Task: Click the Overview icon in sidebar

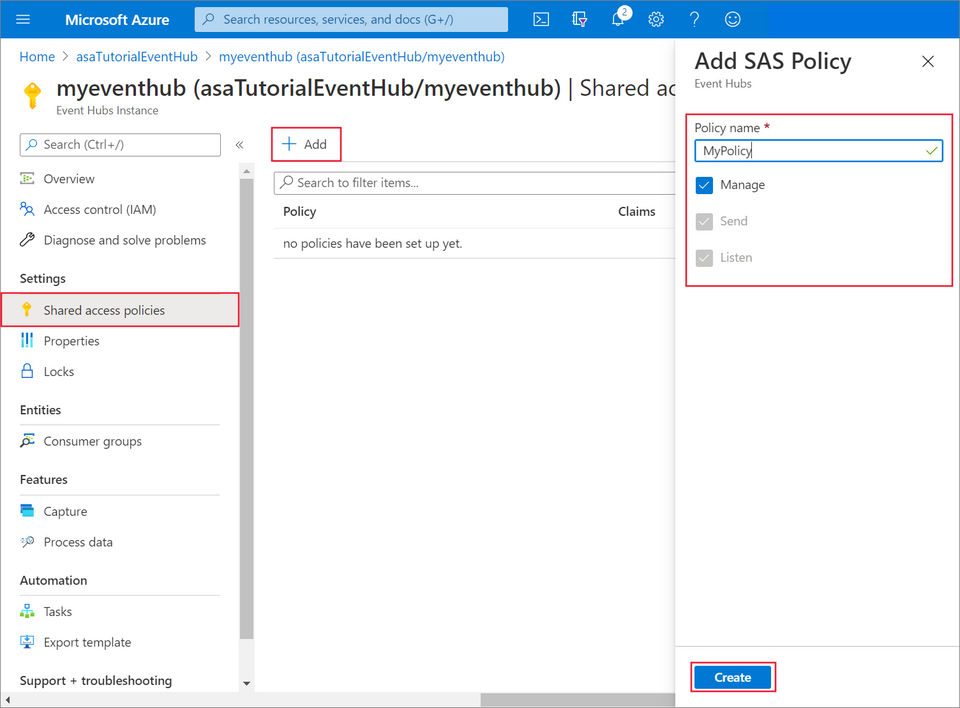Action: [27, 179]
